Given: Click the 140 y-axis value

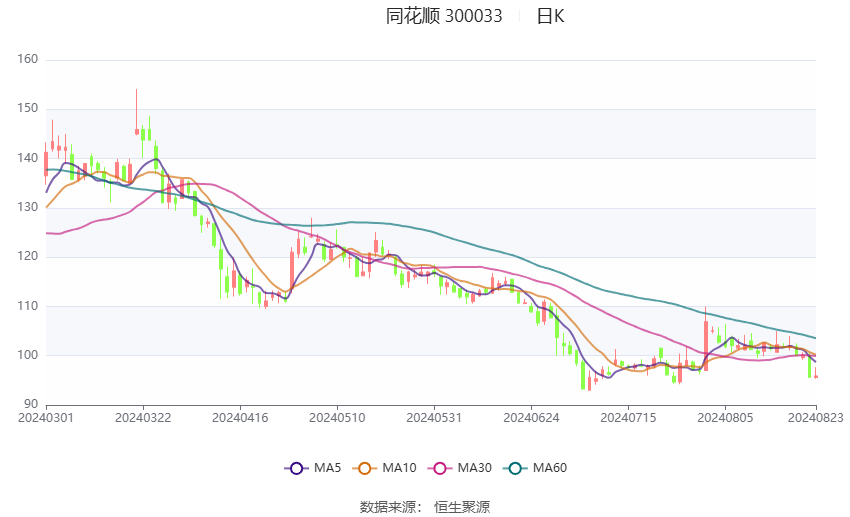Looking at the screenshot, I should (28, 158).
